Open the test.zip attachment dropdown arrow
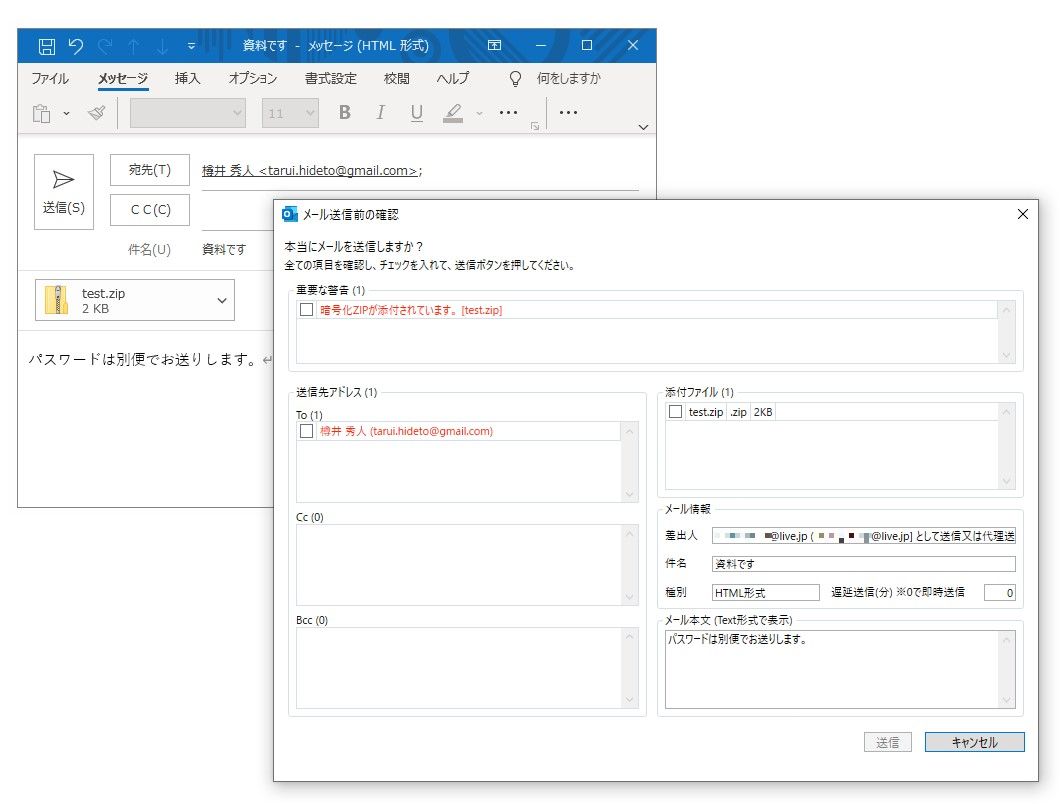 pos(222,300)
